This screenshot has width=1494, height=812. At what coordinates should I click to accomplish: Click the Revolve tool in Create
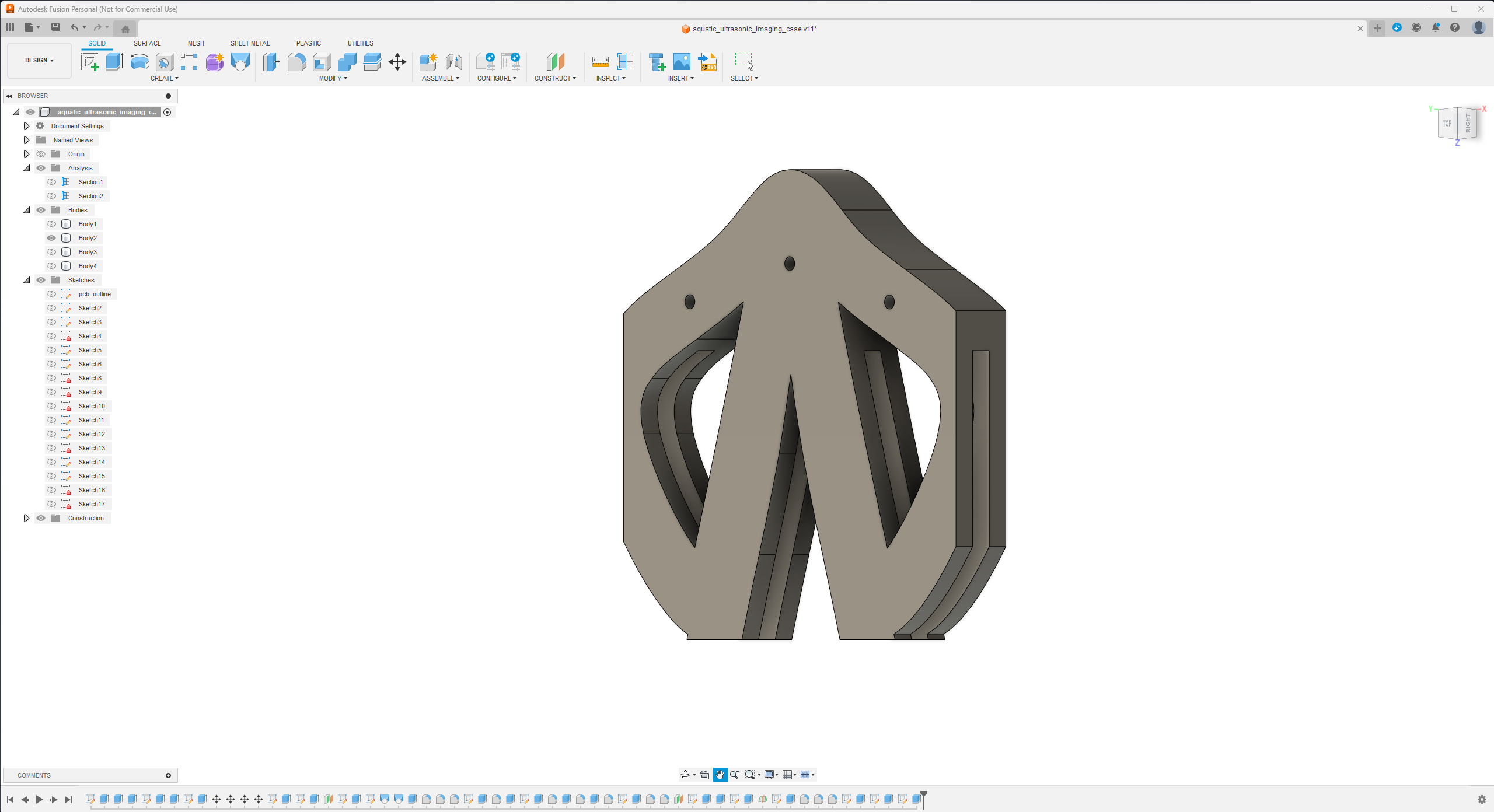[x=139, y=62]
